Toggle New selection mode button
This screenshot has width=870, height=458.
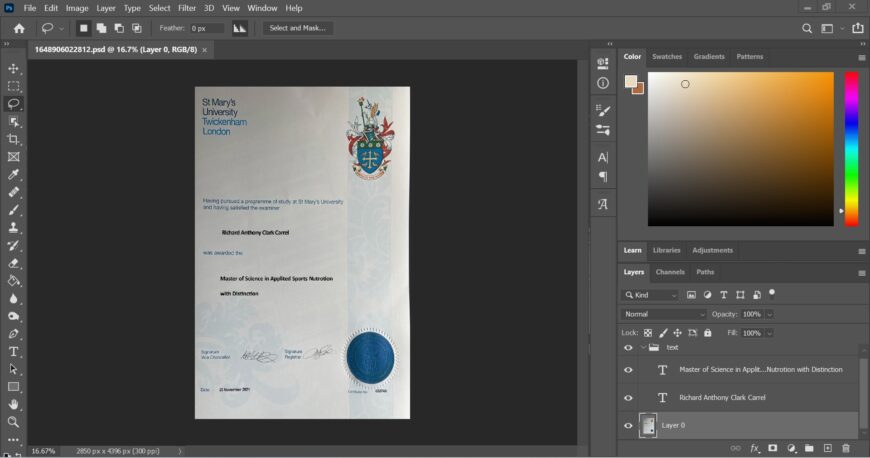point(83,28)
